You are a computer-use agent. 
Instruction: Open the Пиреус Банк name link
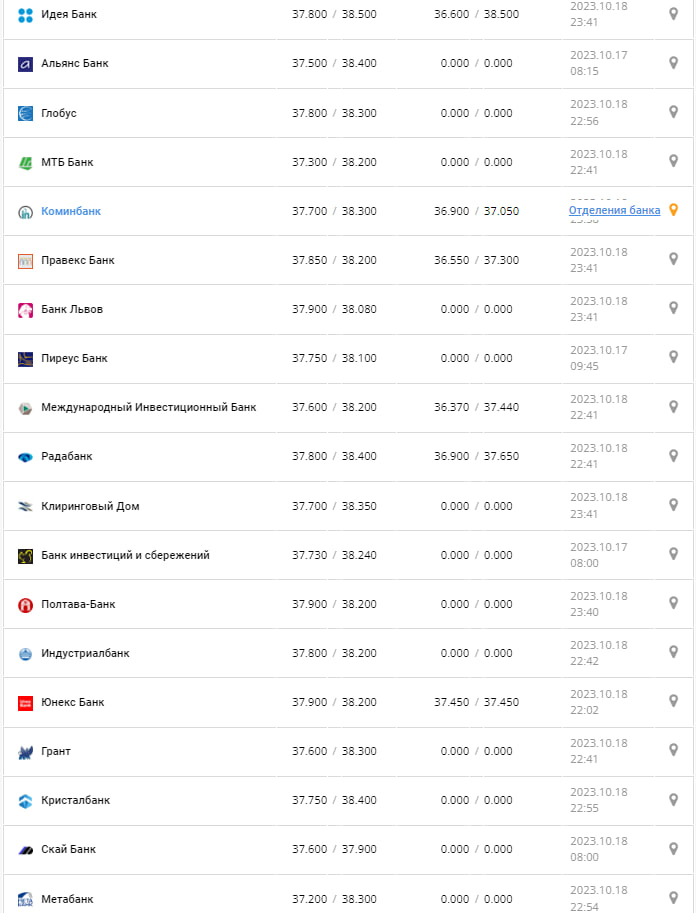pyautogui.click(x=74, y=358)
